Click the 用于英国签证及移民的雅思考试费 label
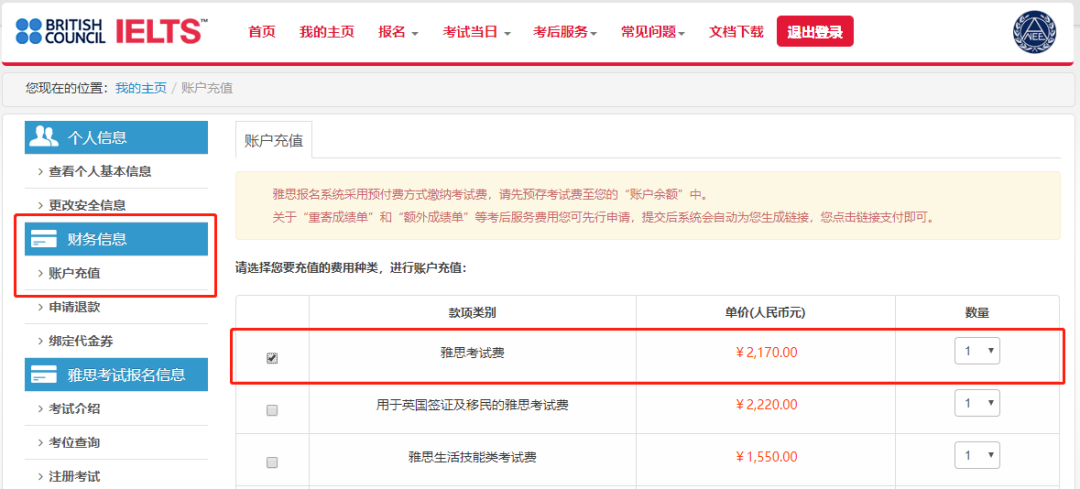 pos(472,405)
